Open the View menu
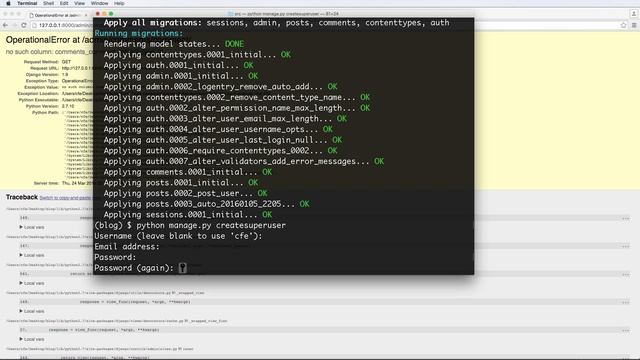The width and height of the screenshot is (640, 360). (80, 3)
